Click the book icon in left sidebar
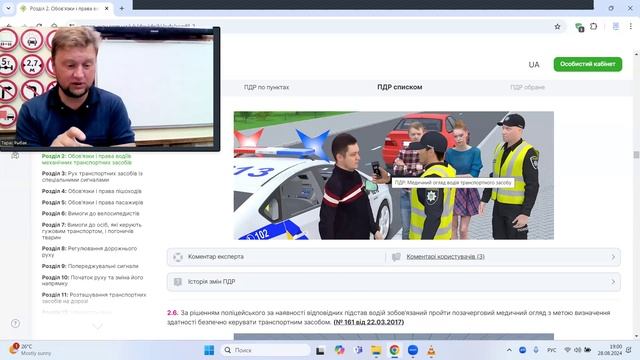 click(15, 156)
